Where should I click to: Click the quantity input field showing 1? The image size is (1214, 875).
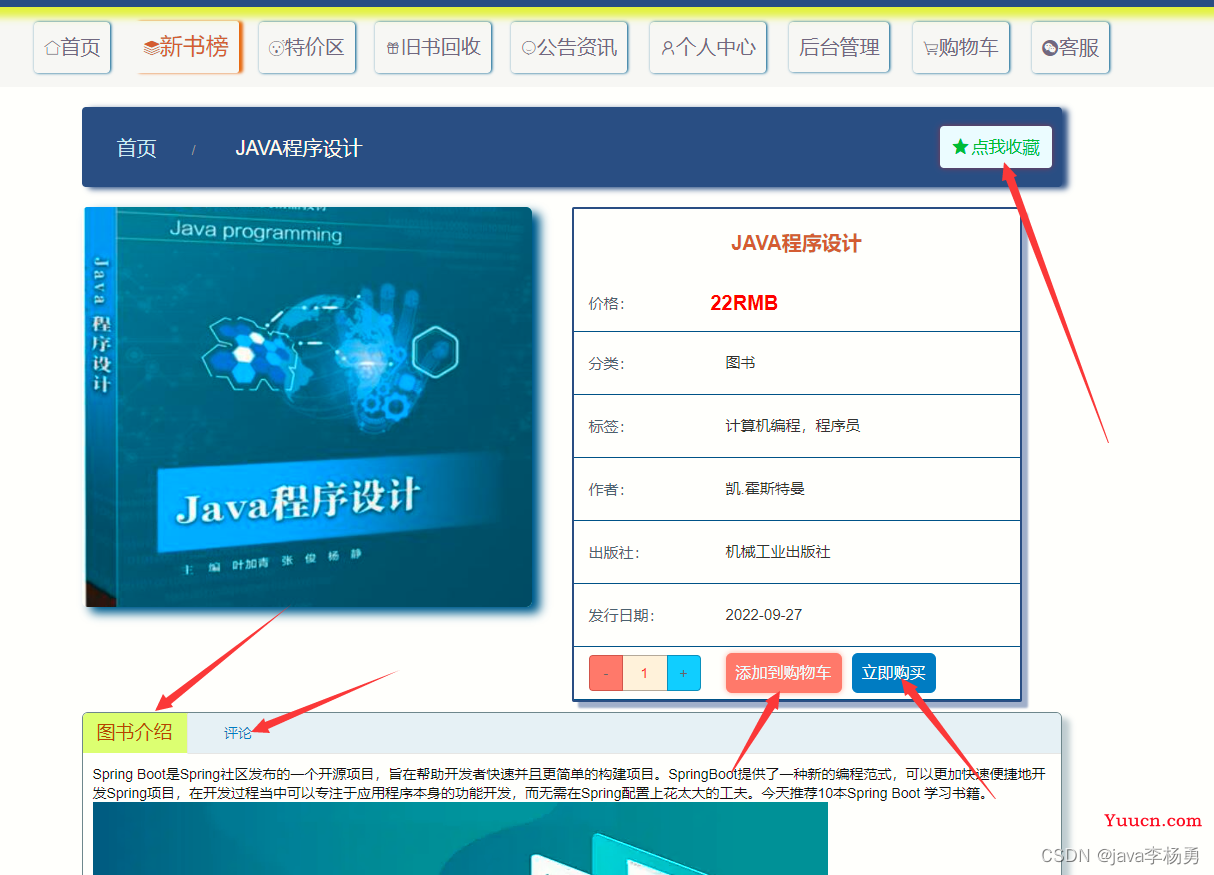(x=645, y=673)
